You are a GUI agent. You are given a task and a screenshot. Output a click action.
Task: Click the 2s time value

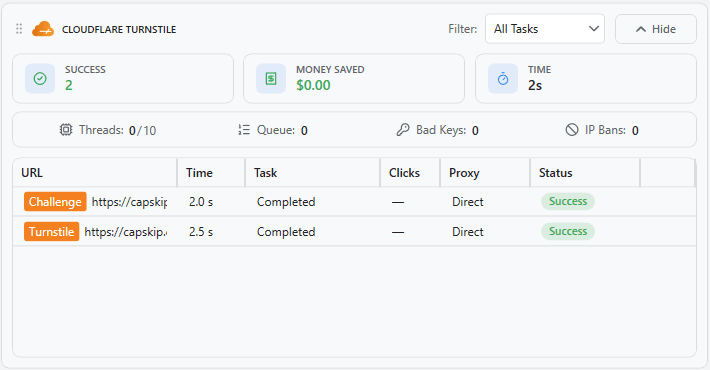pyautogui.click(x=535, y=85)
